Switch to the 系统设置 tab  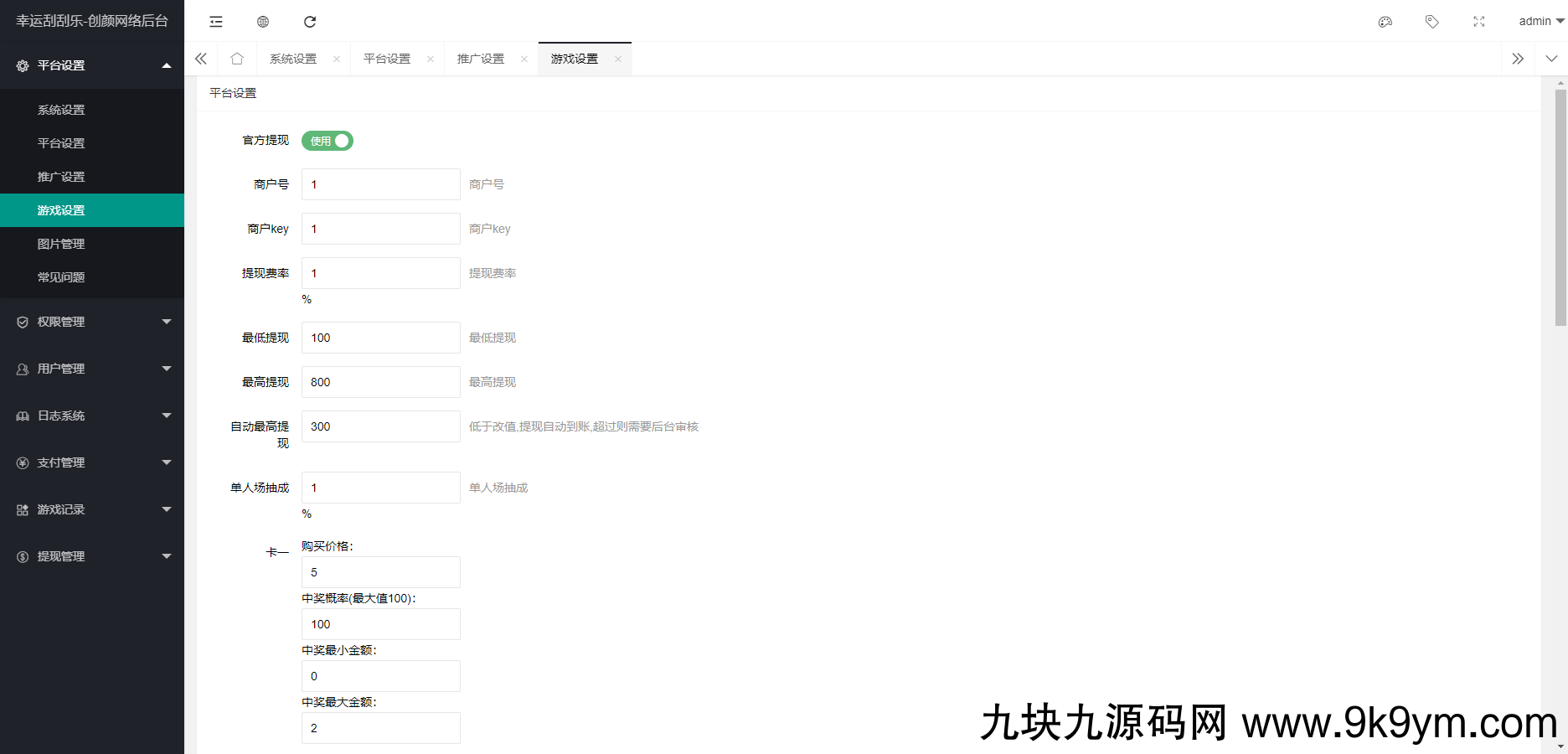click(x=293, y=58)
